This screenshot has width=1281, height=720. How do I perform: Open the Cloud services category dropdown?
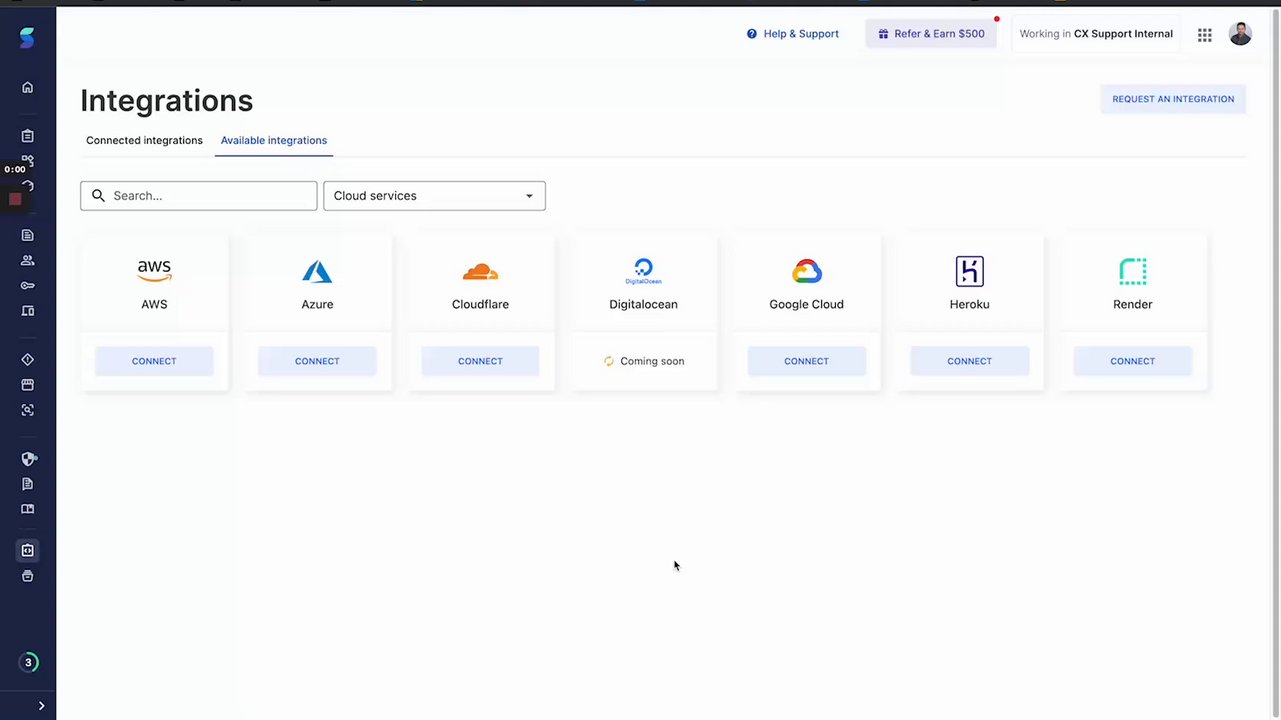[434, 196]
